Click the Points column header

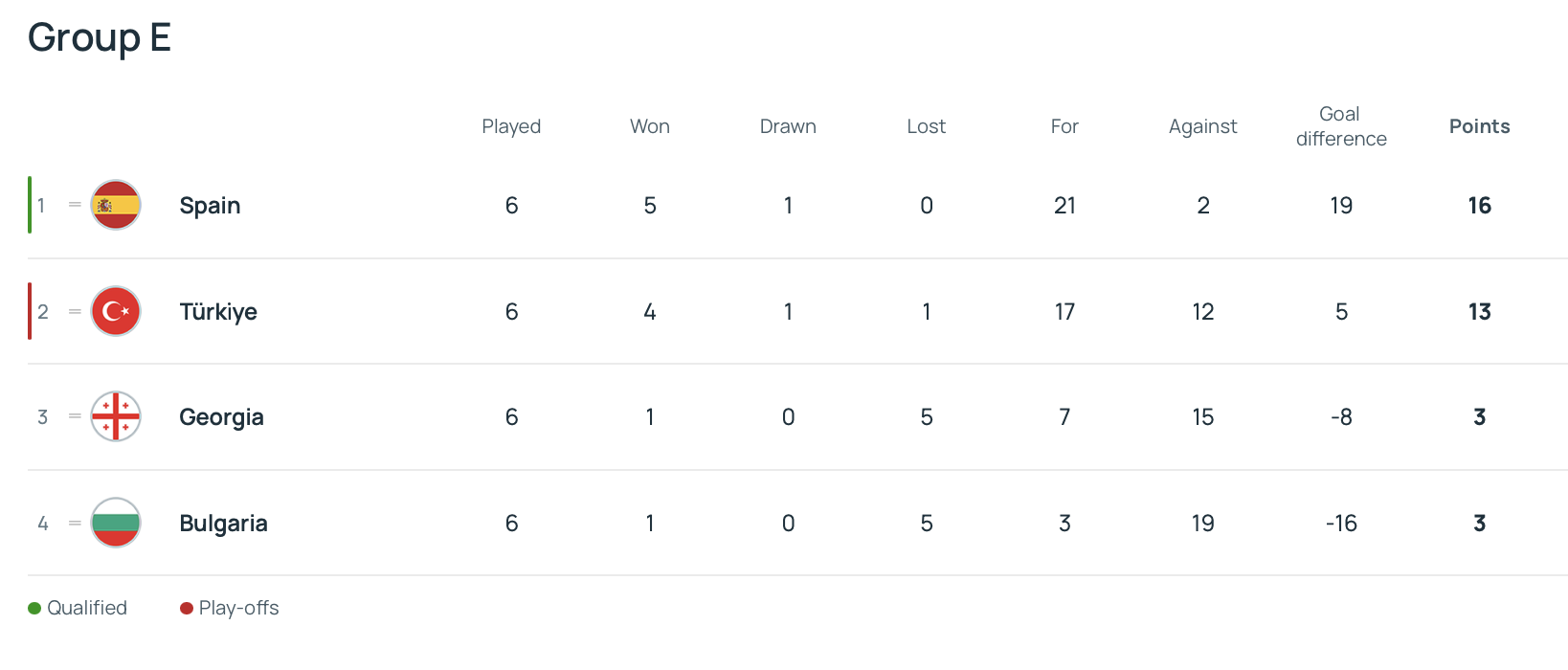point(1479,126)
